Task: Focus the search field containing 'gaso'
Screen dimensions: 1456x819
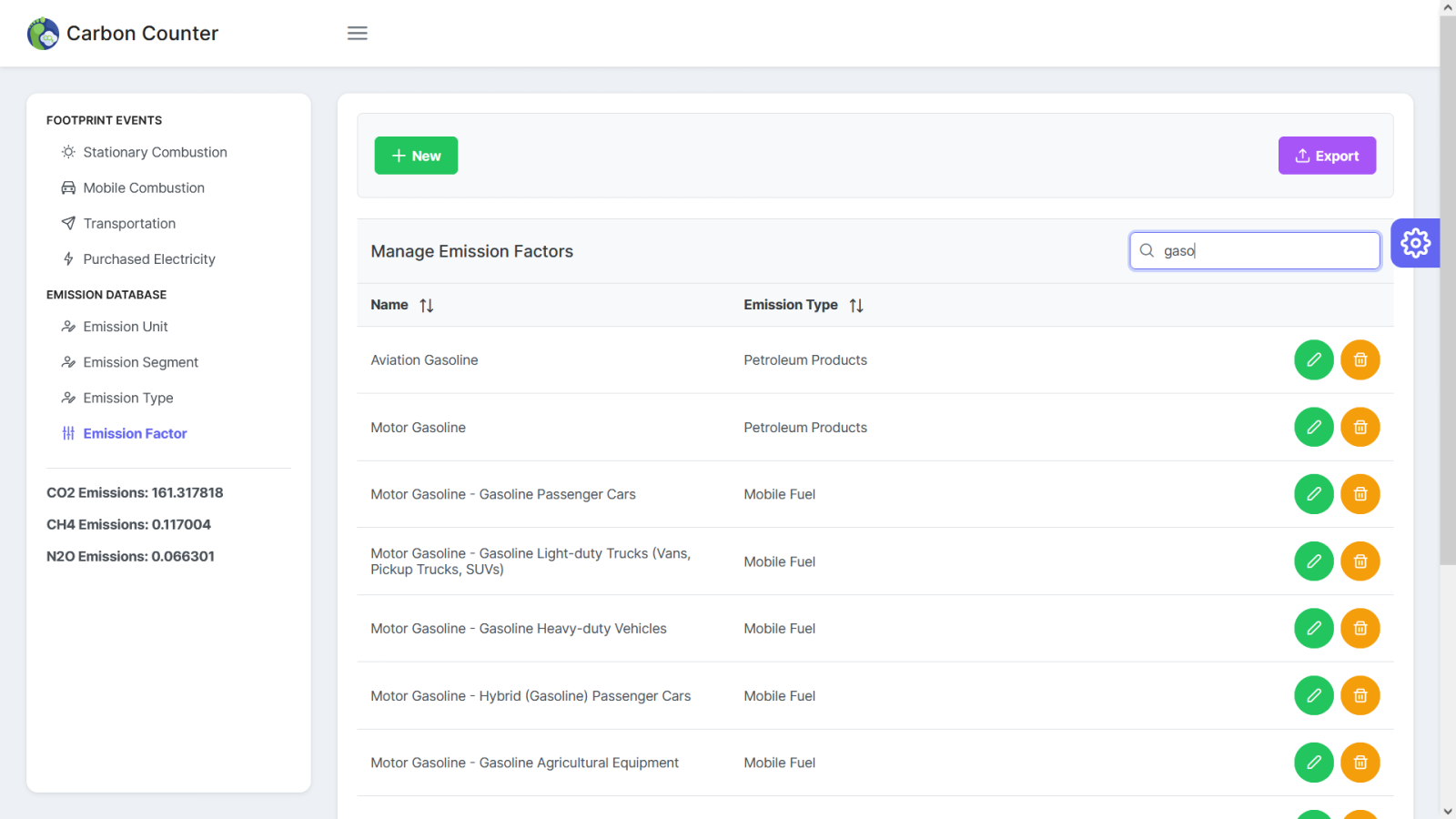Action: pyautogui.click(x=1265, y=251)
